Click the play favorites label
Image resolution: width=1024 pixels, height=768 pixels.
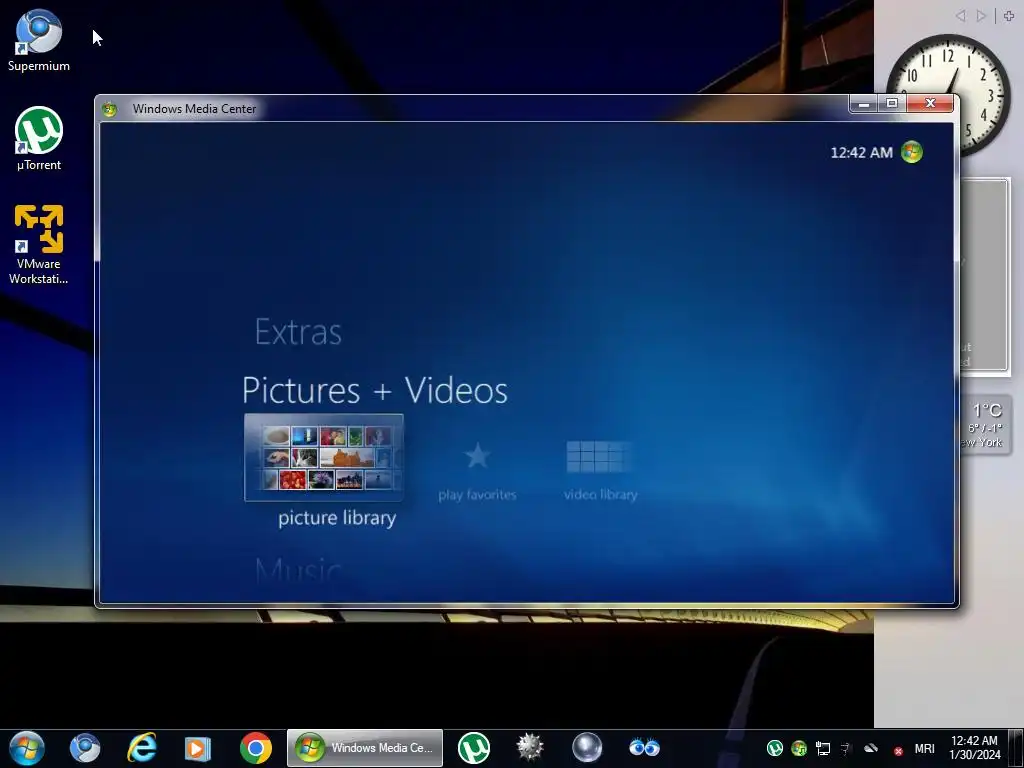(477, 494)
